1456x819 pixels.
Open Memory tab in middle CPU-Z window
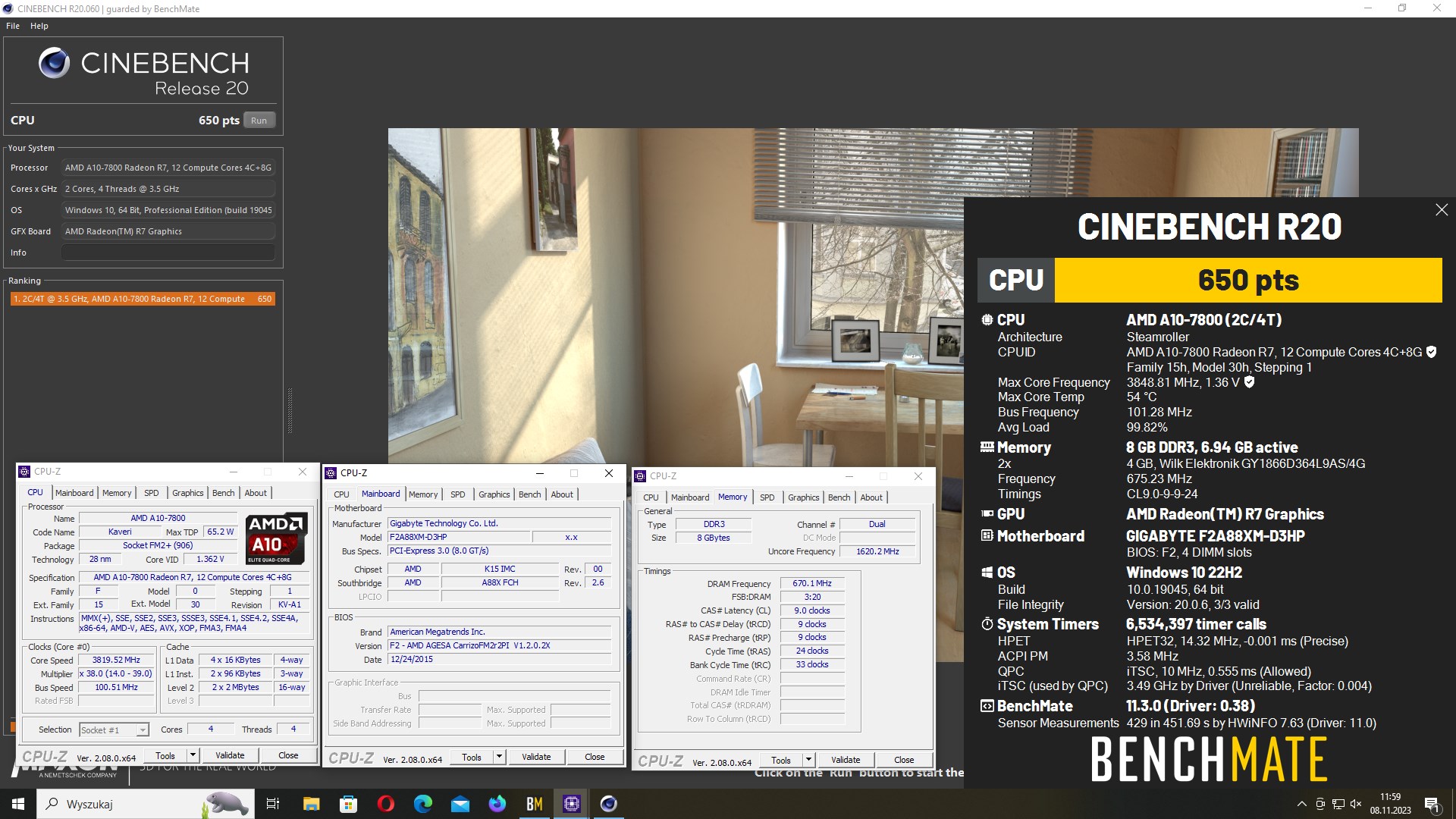(x=423, y=494)
